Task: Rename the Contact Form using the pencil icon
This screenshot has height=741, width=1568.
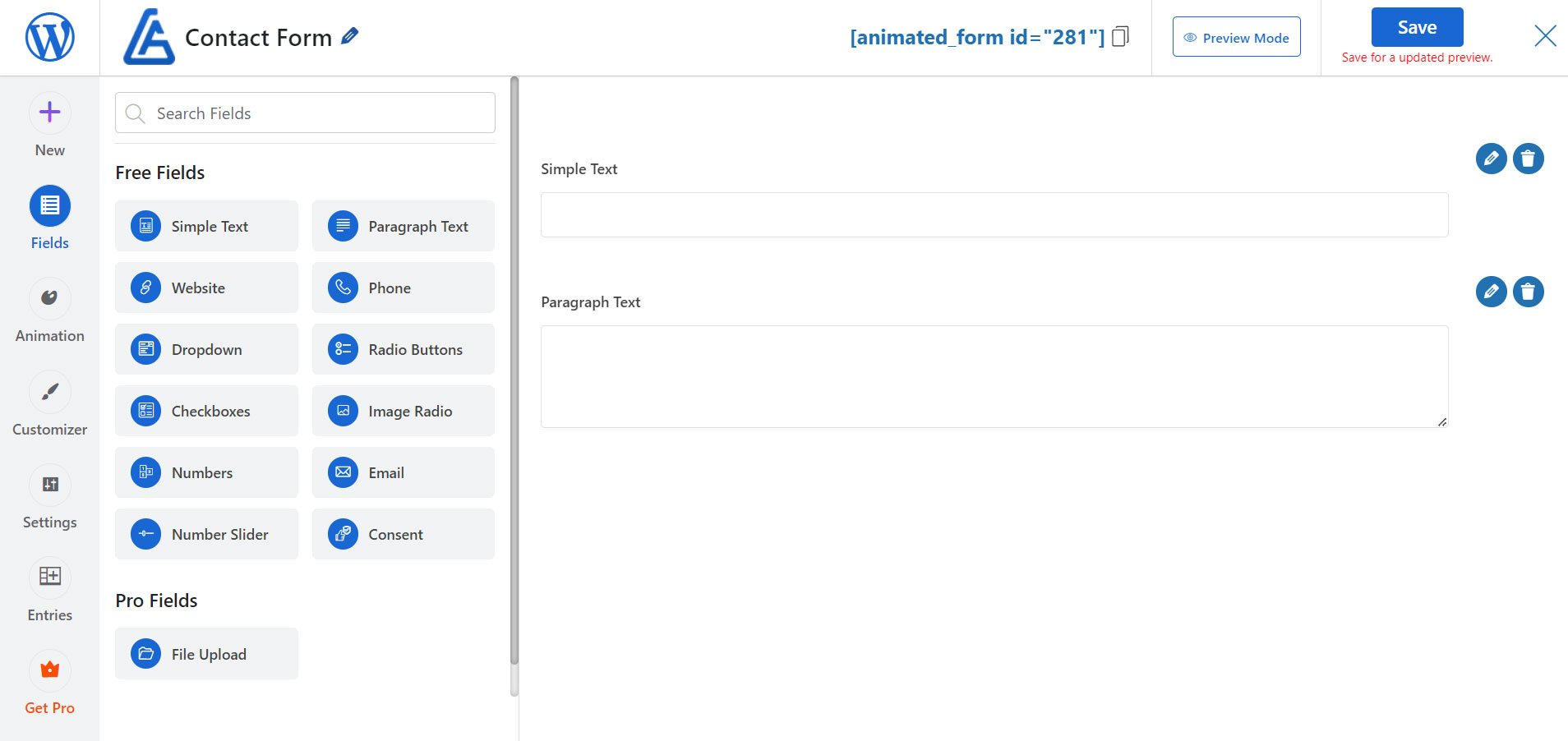Action: [350, 35]
